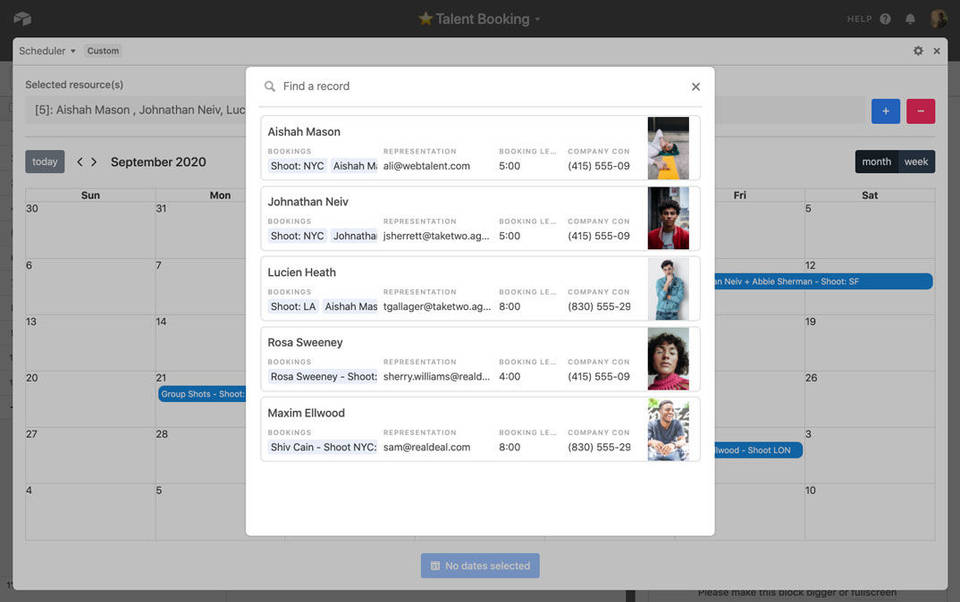Image resolution: width=960 pixels, height=602 pixels.
Task: Remove resources using the red minus button
Action: (919, 111)
